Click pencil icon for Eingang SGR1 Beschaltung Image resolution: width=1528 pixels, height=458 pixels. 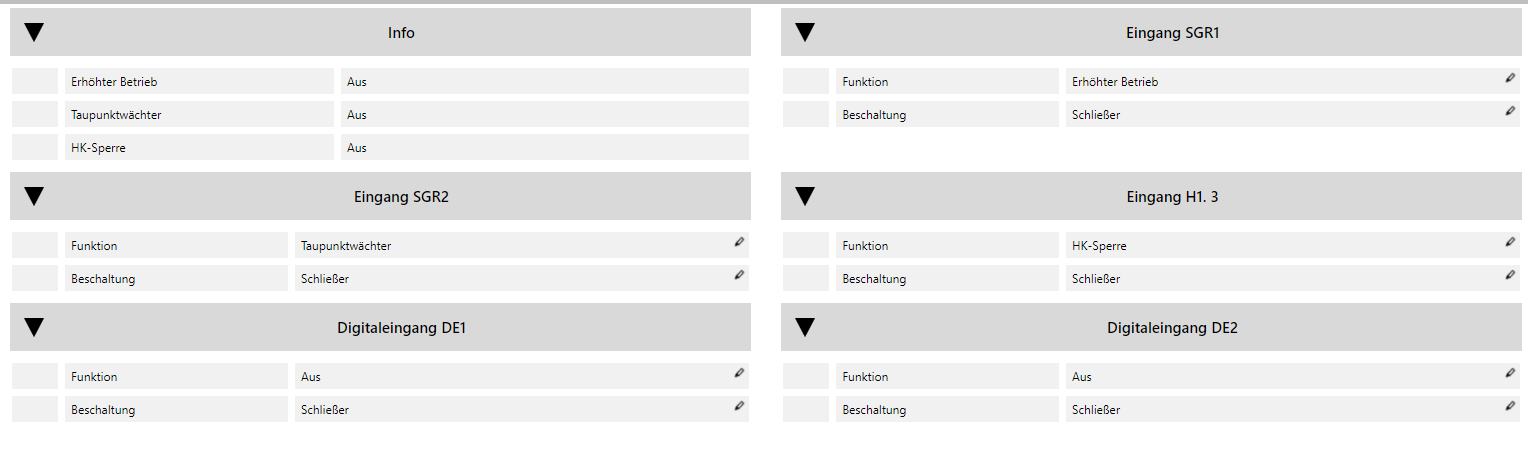click(1510, 111)
